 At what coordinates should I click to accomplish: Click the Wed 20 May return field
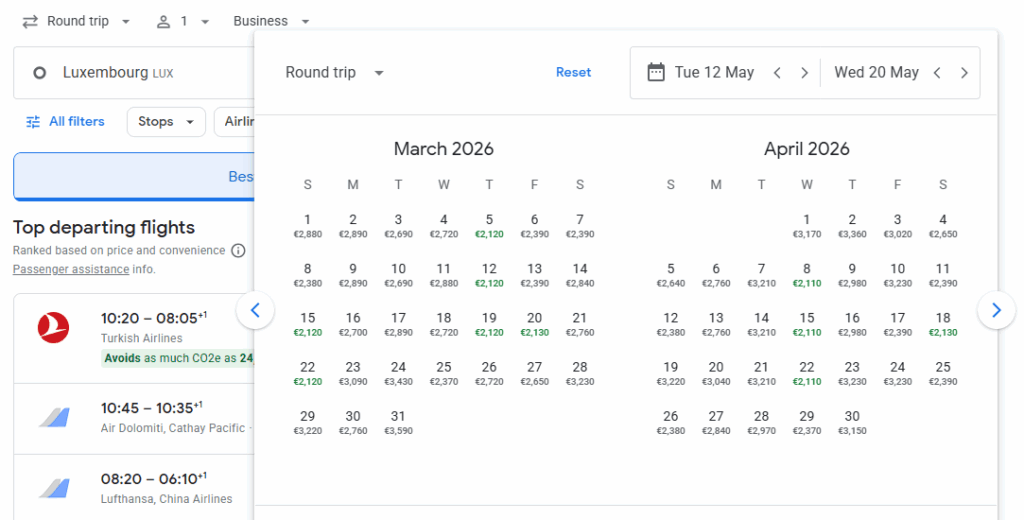(876, 73)
